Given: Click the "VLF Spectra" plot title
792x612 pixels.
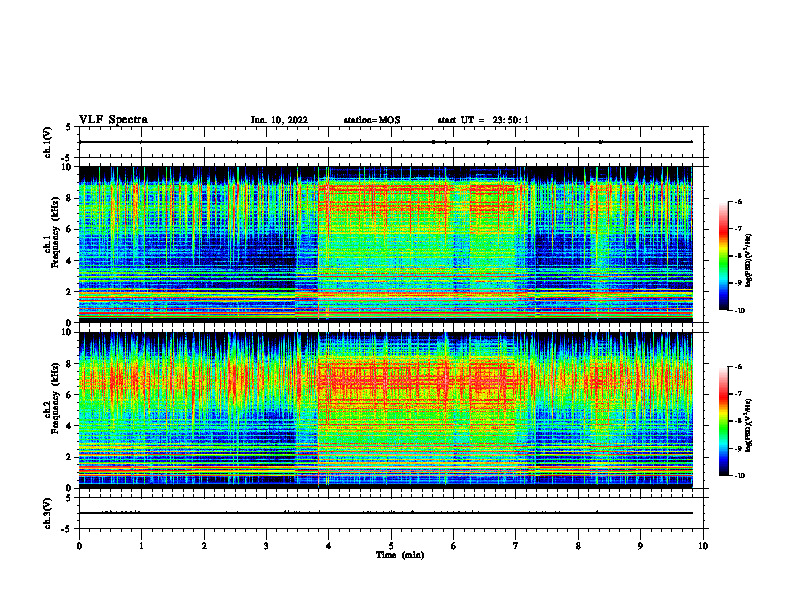Looking at the screenshot, I should (x=113, y=120).
